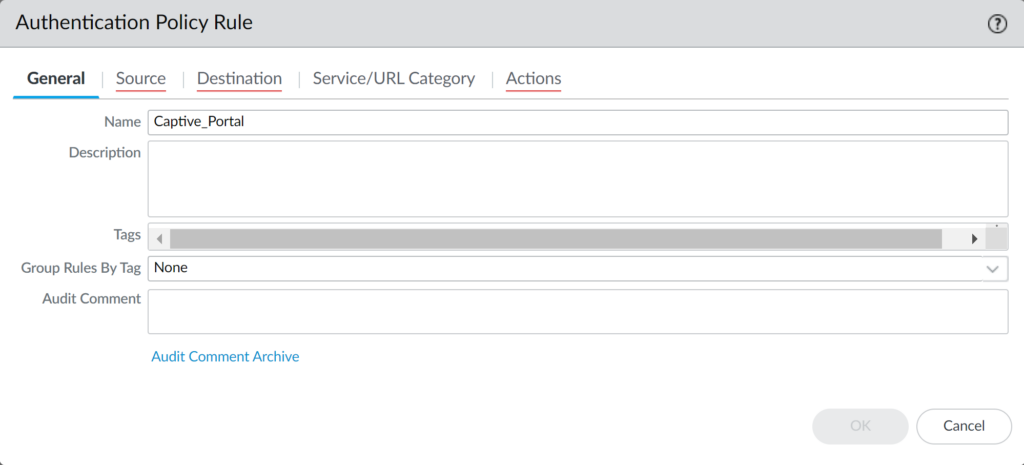This screenshot has height=465, width=1024.
Task: Click the Name field containing Captive_Portal
Action: coord(577,122)
